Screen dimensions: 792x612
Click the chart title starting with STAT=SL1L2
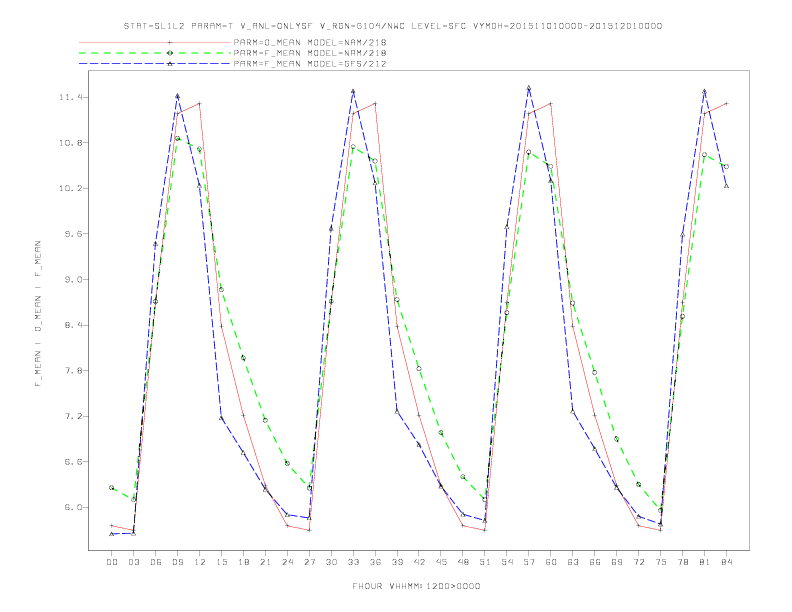(x=392, y=26)
